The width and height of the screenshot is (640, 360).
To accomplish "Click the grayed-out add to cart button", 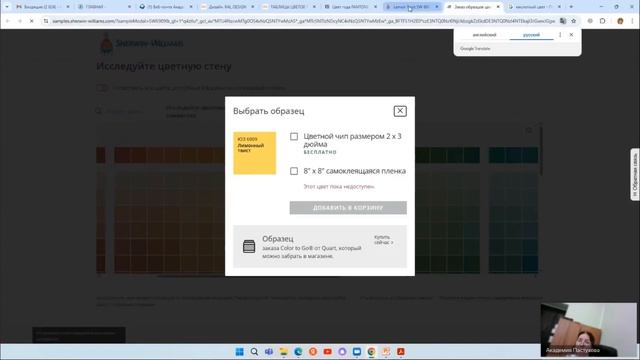I will pos(348,208).
